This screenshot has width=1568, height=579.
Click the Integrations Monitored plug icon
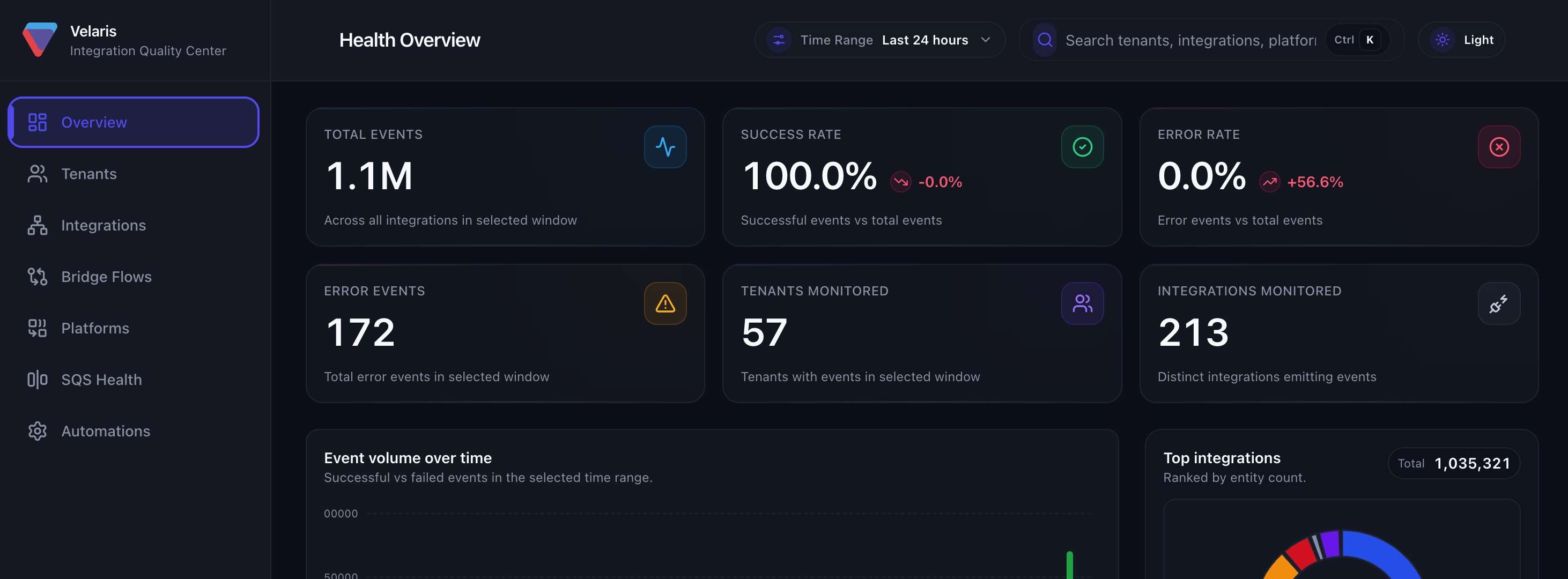point(1499,302)
